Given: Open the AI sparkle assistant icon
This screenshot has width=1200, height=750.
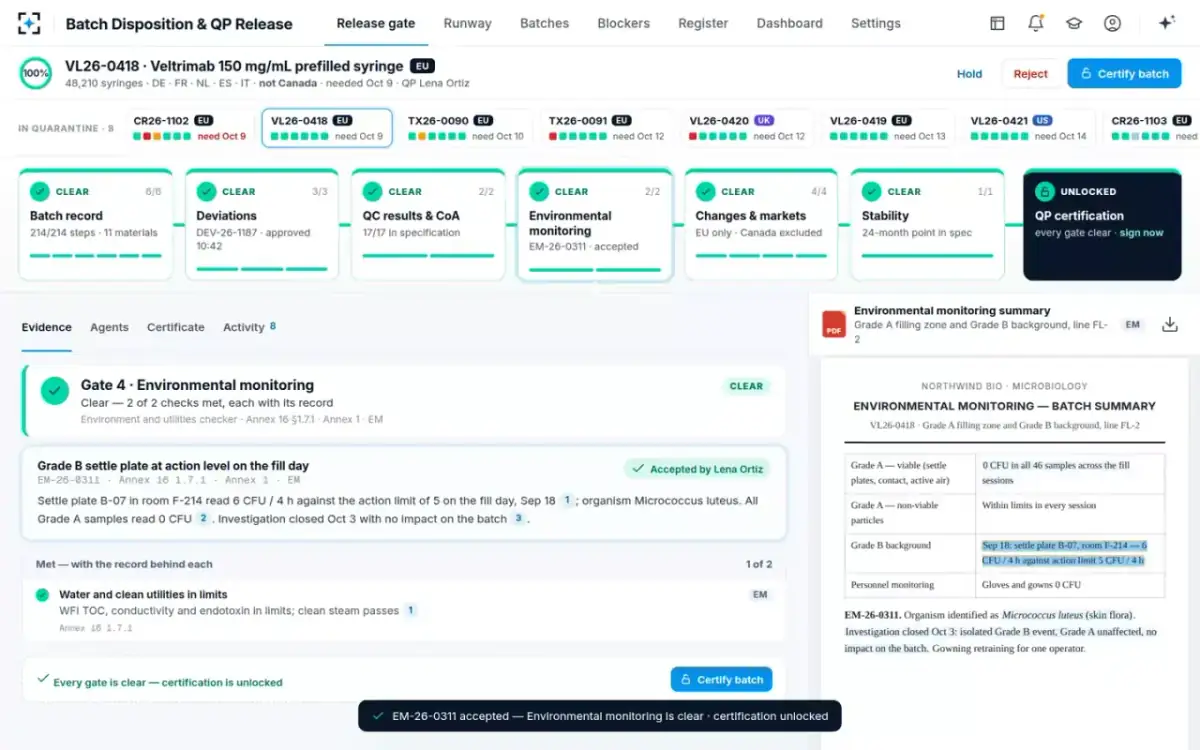Looking at the screenshot, I should coord(1166,23).
